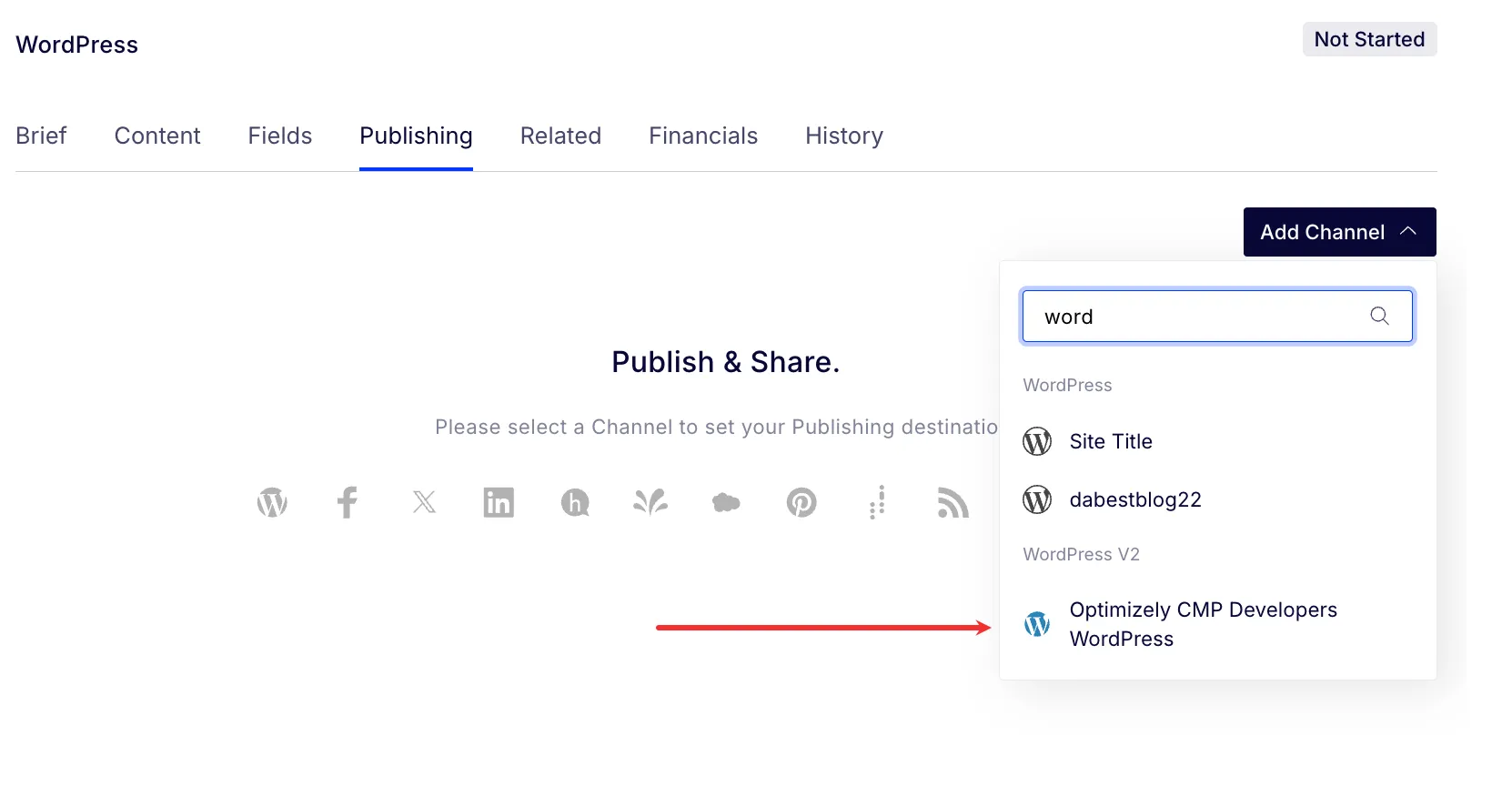Collapse the Add Channel dropdown
This screenshot has height=786, width=1512.
[1339, 232]
